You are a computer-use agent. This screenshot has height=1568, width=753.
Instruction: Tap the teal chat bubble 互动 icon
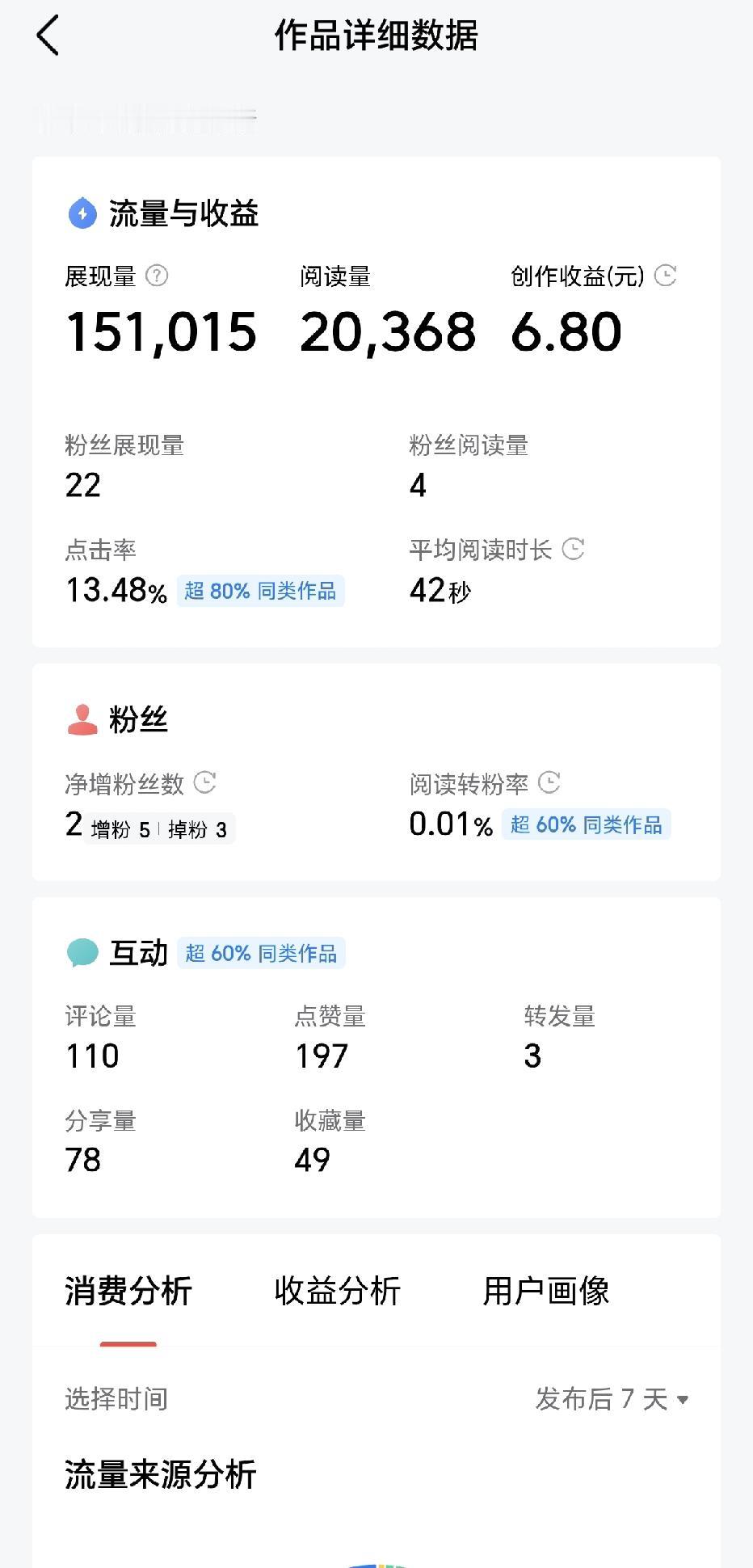(82, 953)
